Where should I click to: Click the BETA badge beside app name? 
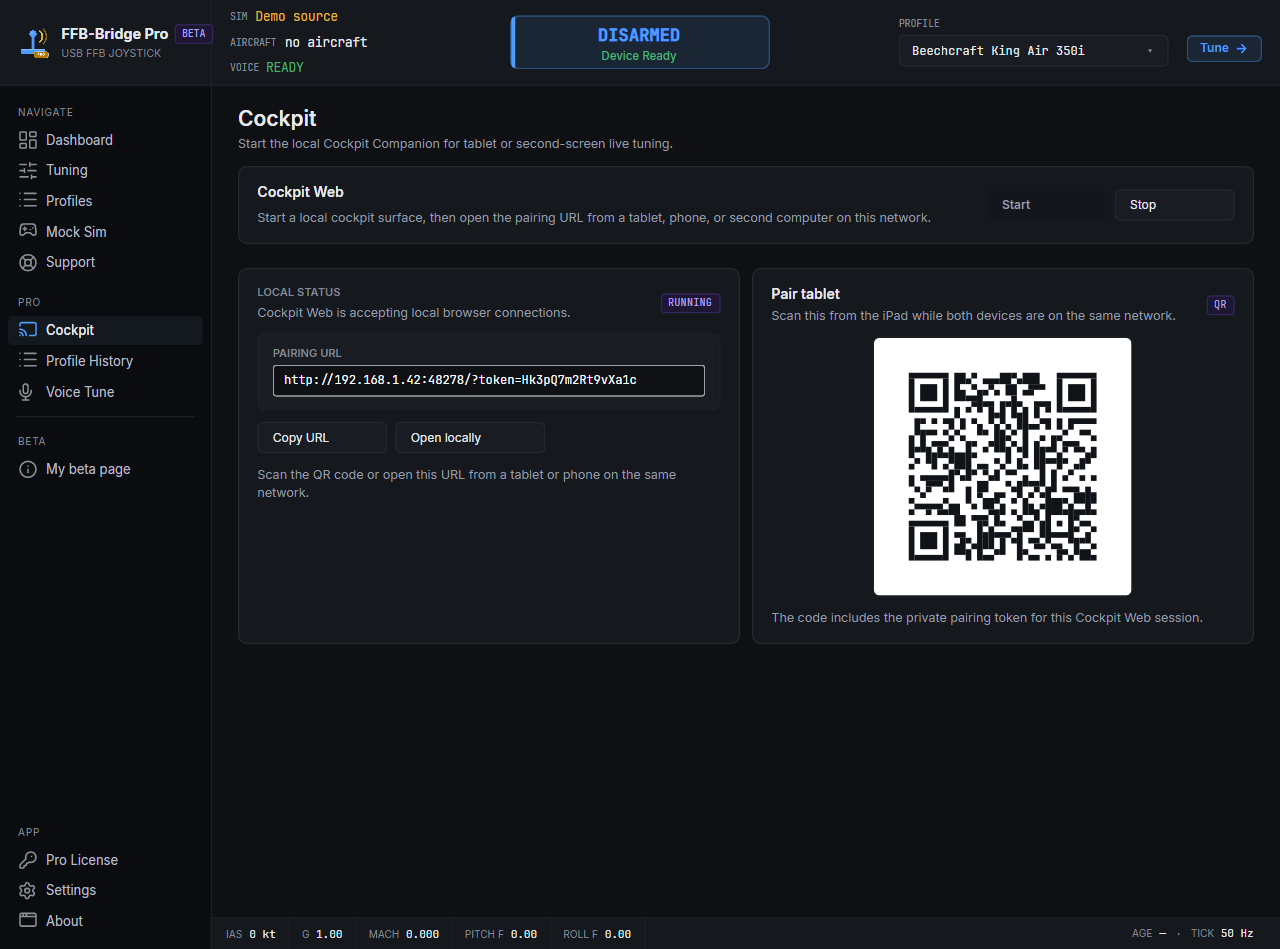(193, 33)
